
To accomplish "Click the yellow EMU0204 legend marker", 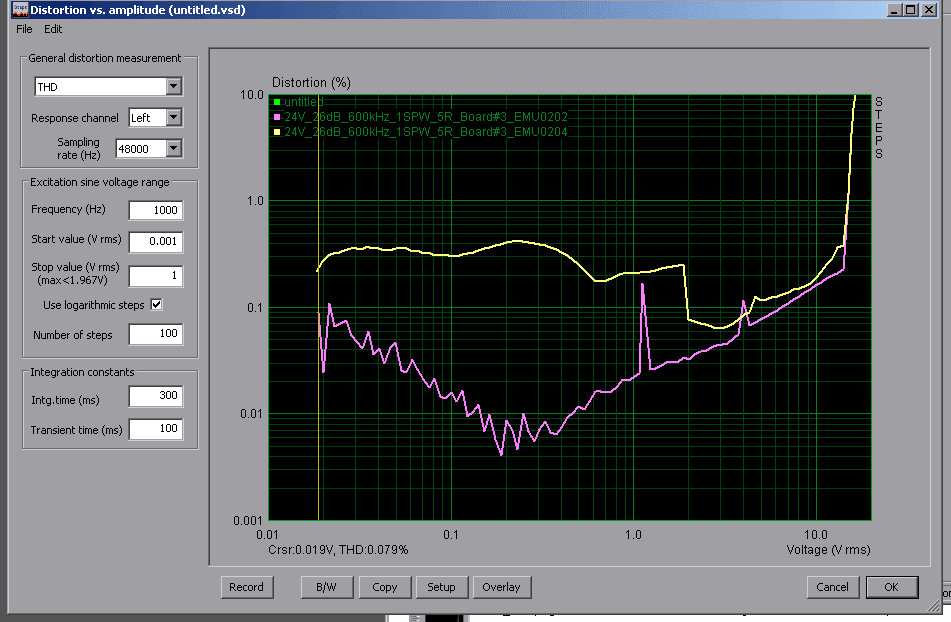I will coord(277,132).
